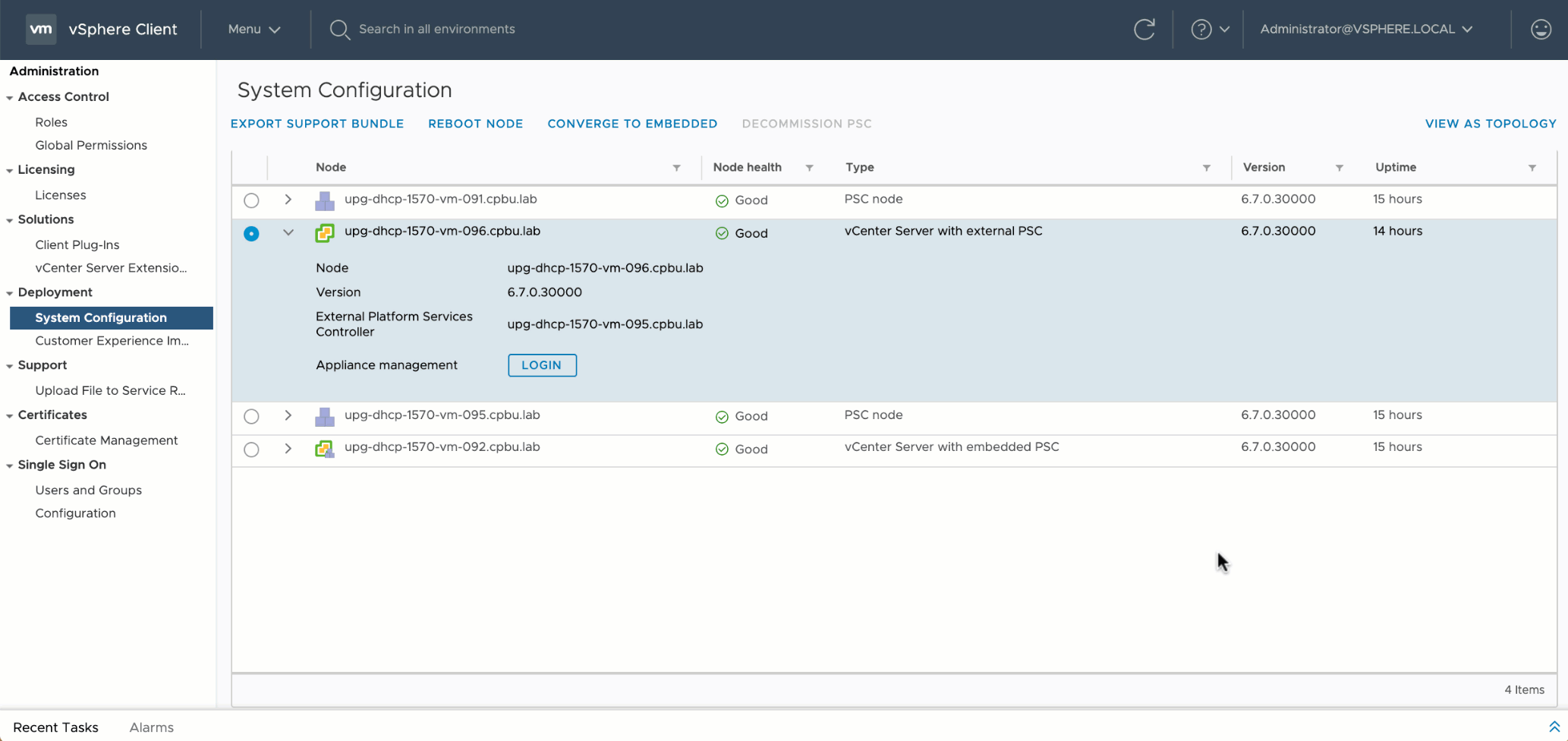The width and height of the screenshot is (1568, 741).
Task: Click the Version column filter icon
Action: [1339, 168]
